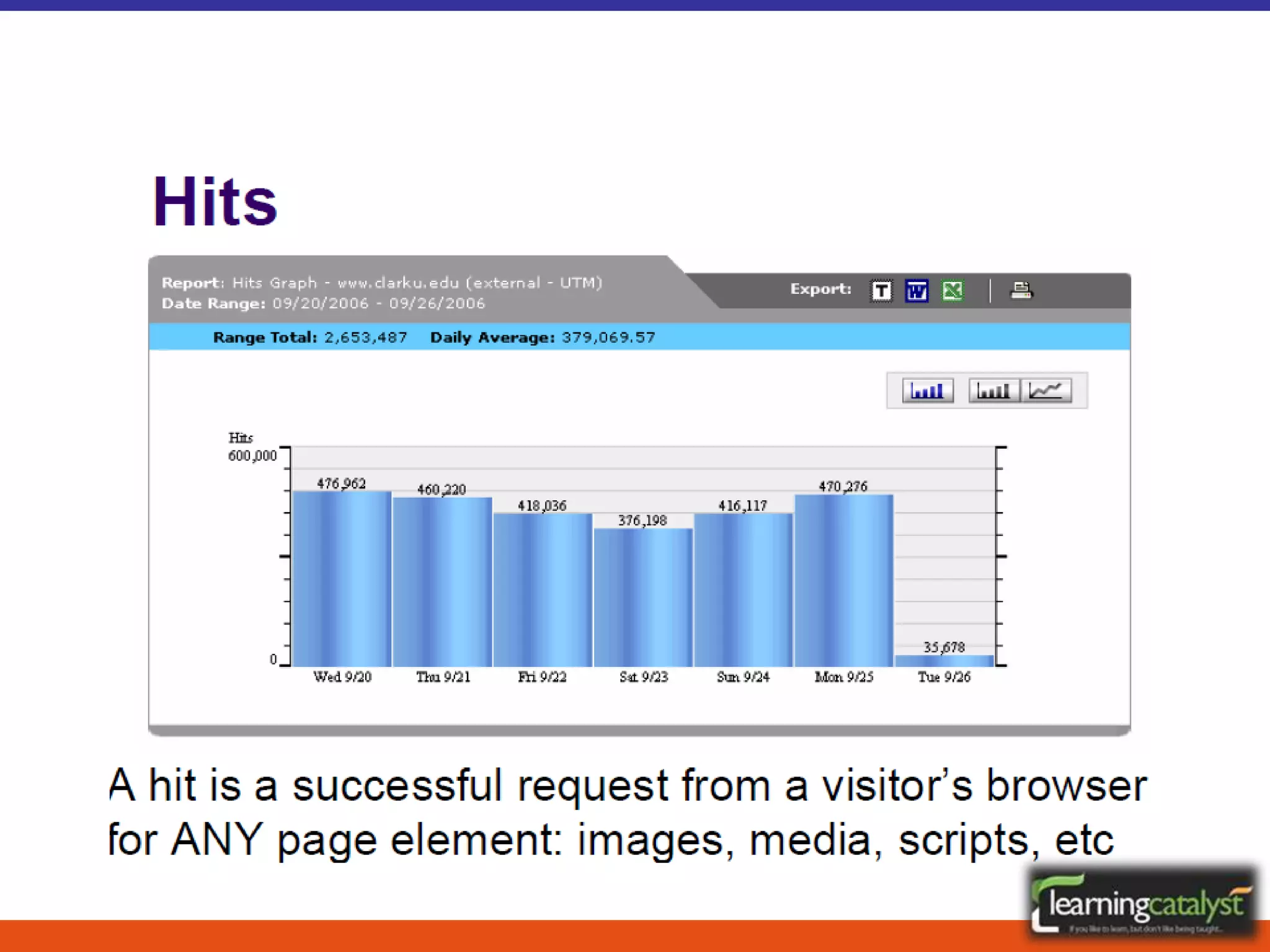Viewport: 1270px width, 952px height.
Task: Select the Thu 9/21 bar in chart
Action: 442,581
